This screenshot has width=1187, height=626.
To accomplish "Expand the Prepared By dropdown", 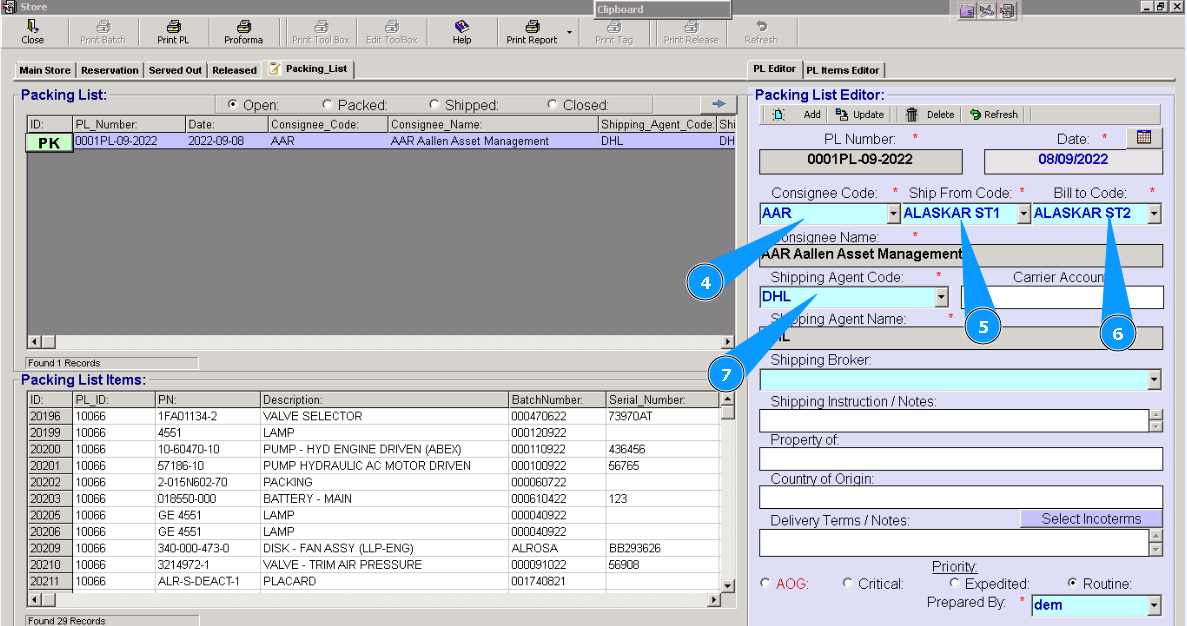I will 1155,605.
